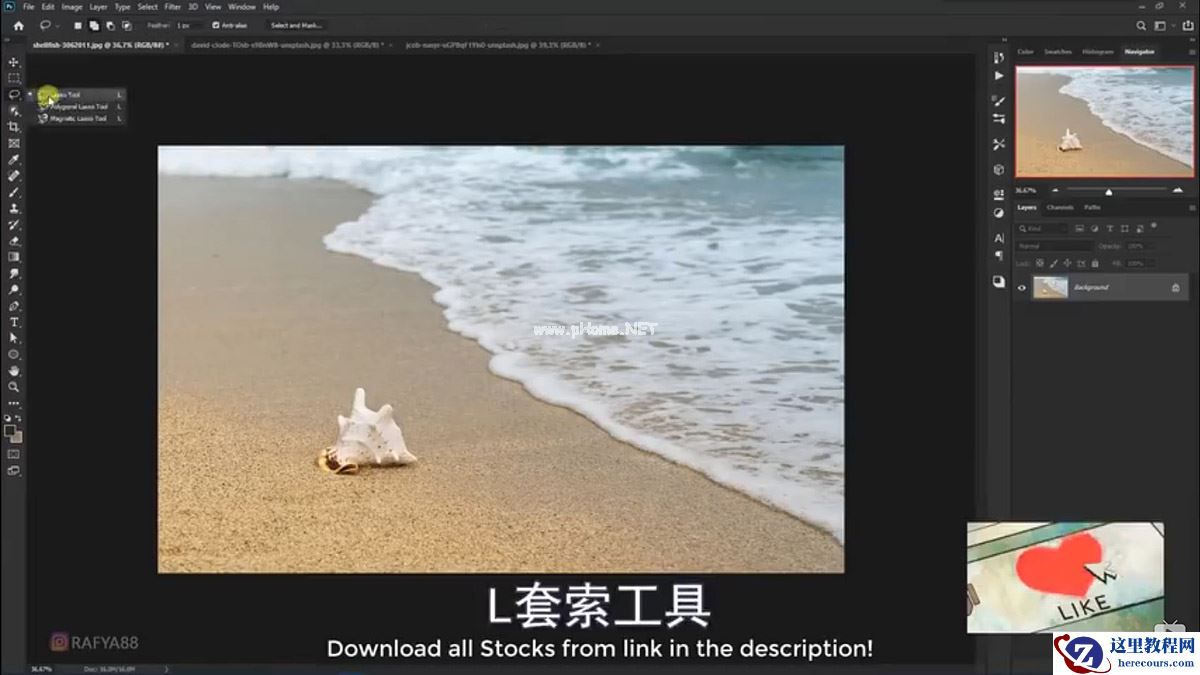Choose Magnetic Lasso Tool from the flyout
The width and height of the screenshot is (1200, 675).
(x=78, y=118)
